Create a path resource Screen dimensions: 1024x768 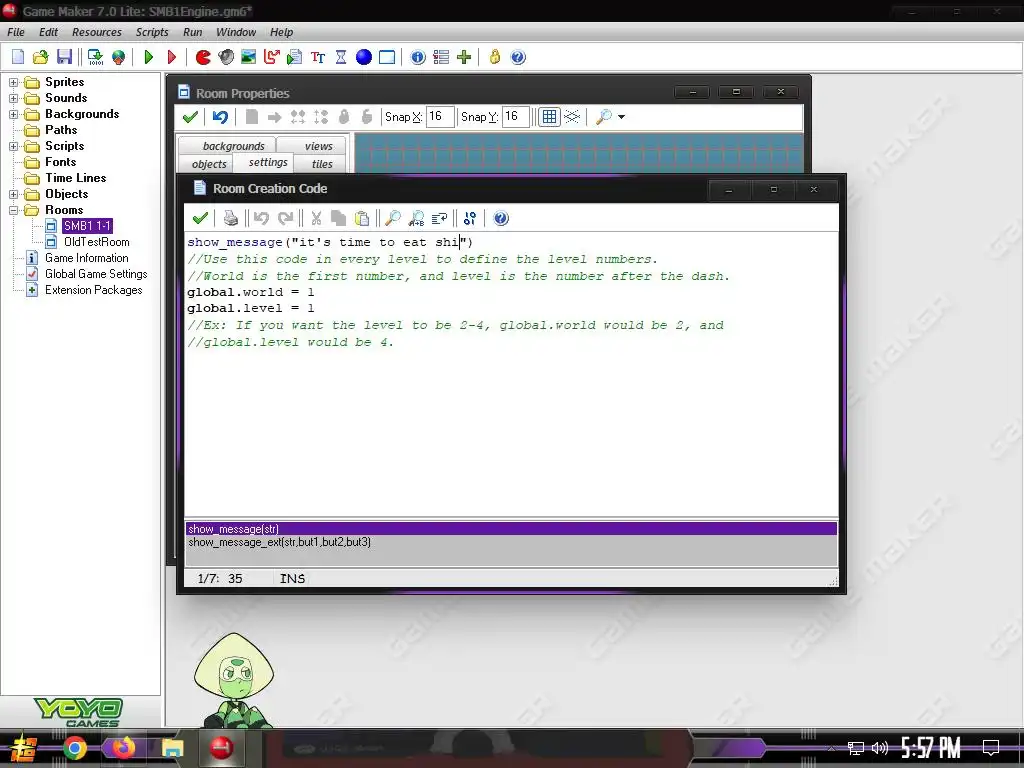(x=272, y=57)
